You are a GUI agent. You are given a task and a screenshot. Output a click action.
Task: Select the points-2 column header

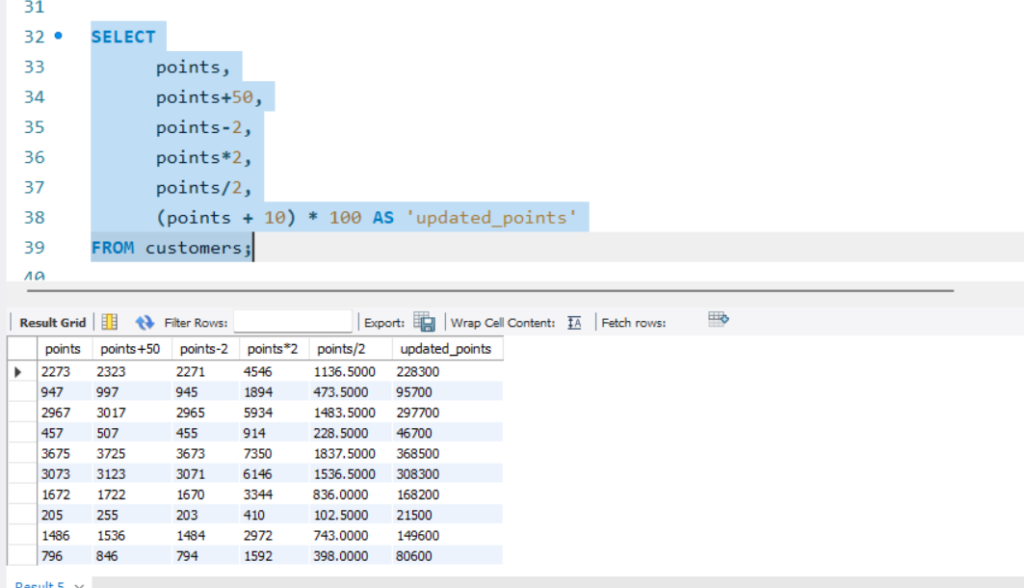click(x=204, y=349)
